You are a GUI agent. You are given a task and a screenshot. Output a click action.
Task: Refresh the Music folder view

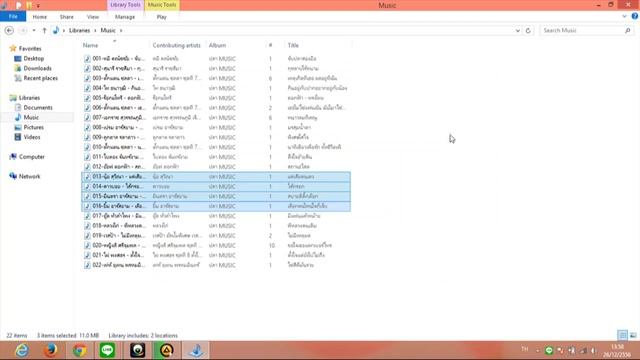(x=528, y=31)
